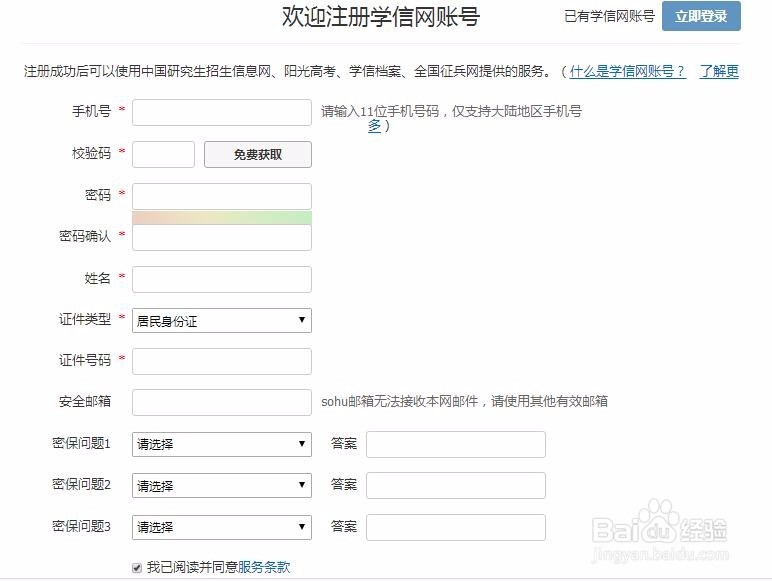This screenshot has height=581, width=772.
Task: Focus the 手机号 input field
Action: point(222,112)
